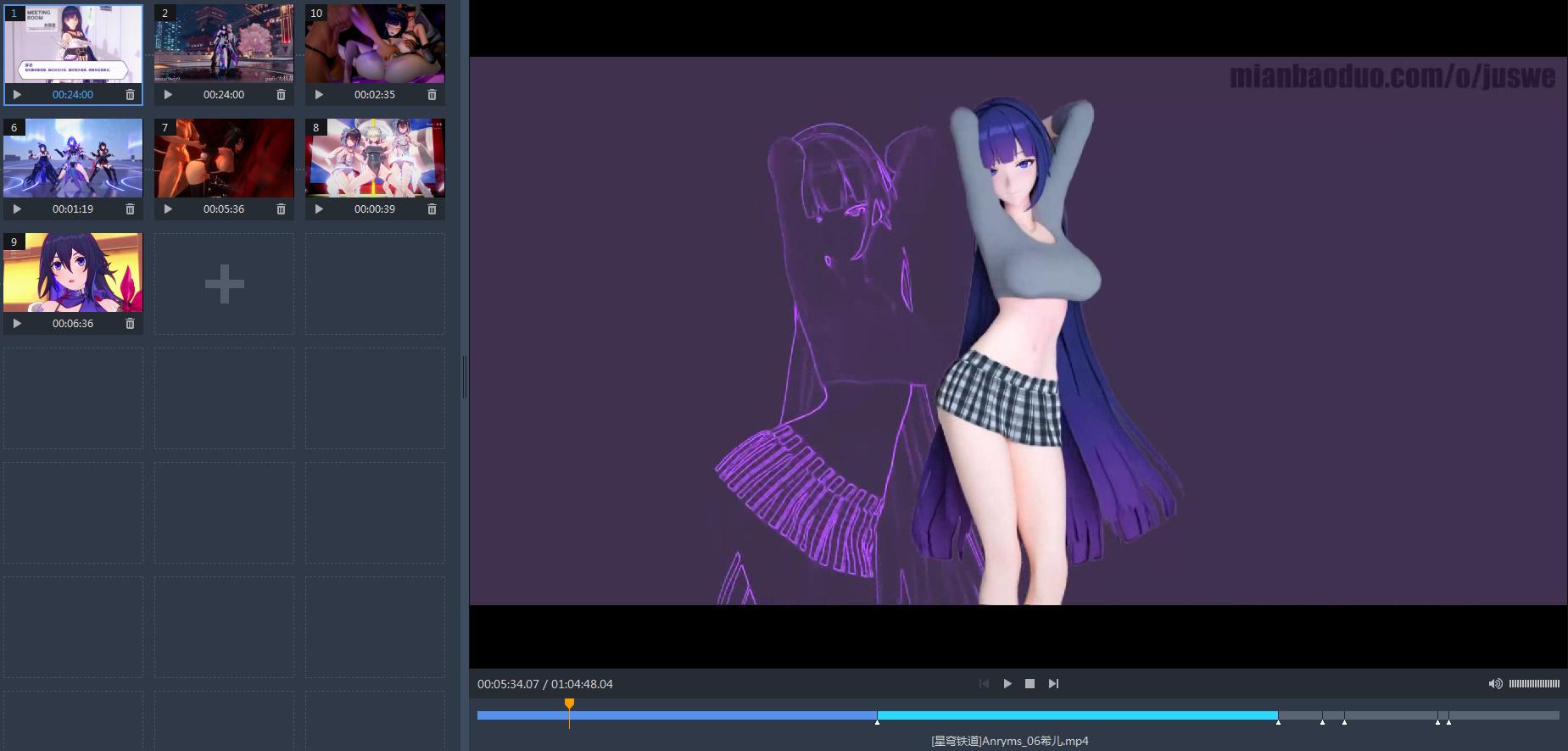This screenshot has width=1568, height=751.
Task: Click the 00:05:36 duration label
Action: pyautogui.click(x=224, y=209)
